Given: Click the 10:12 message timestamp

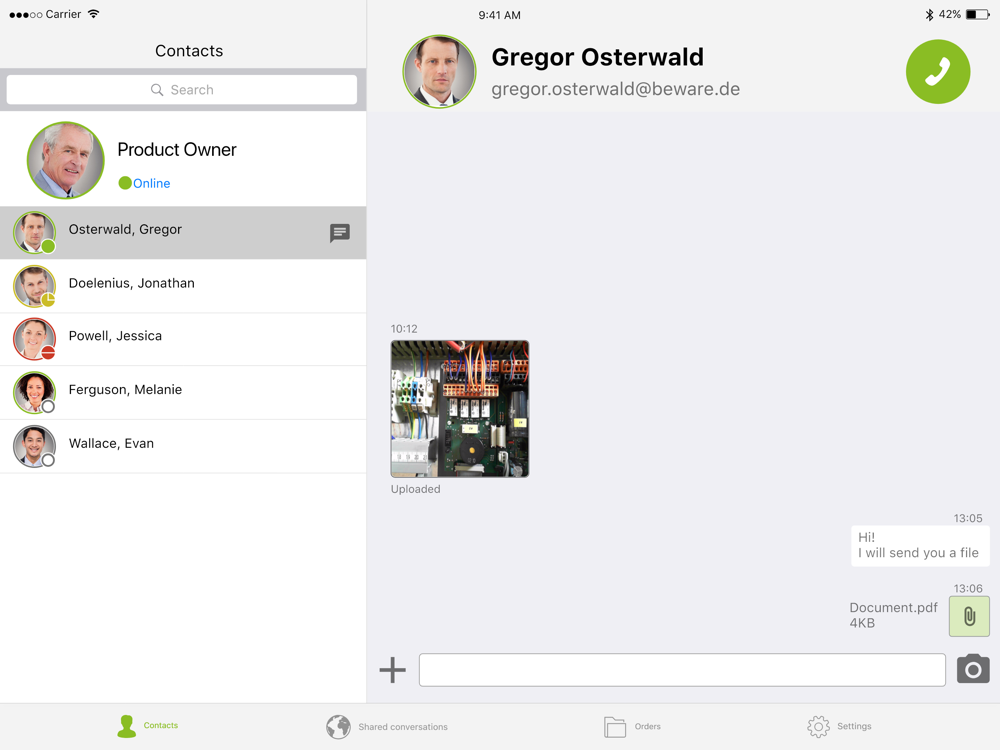Looking at the screenshot, I should tap(404, 329).
